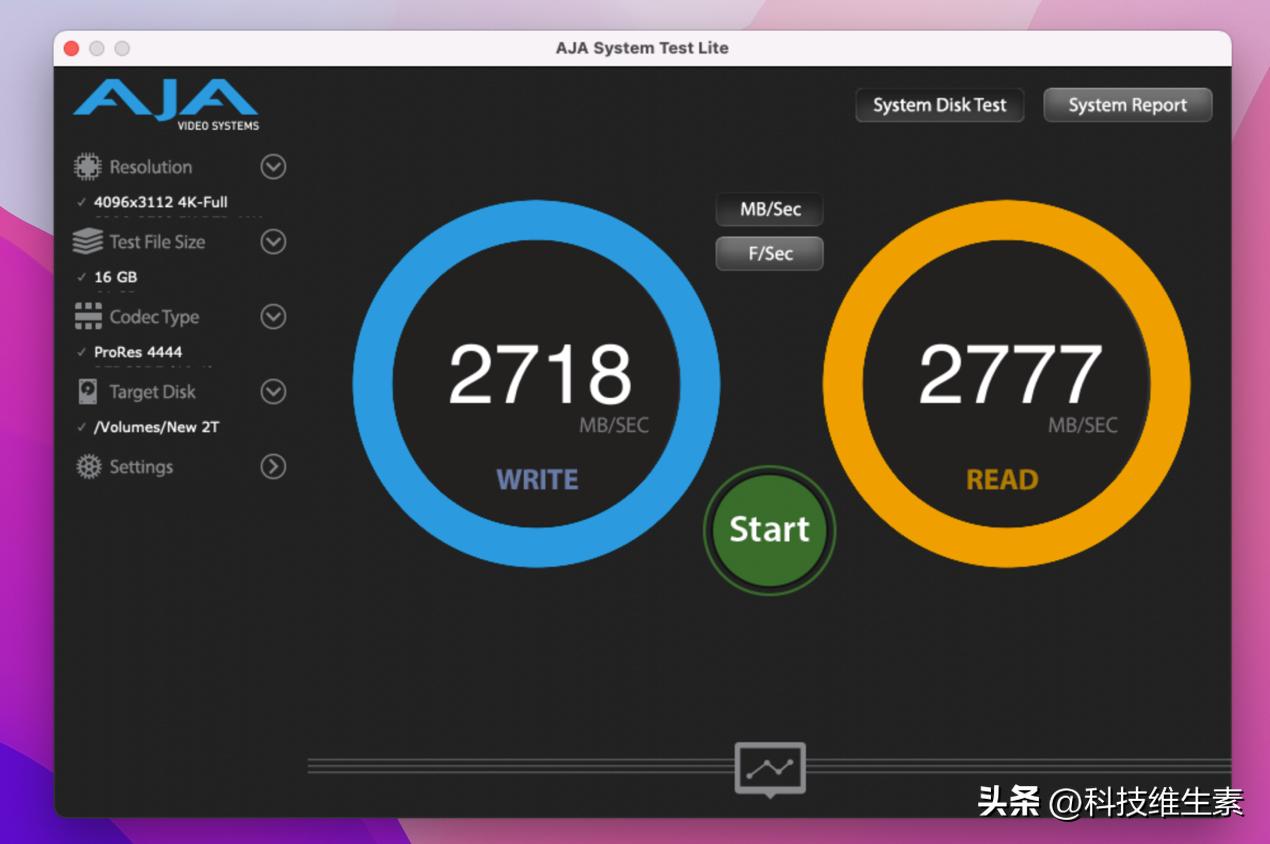
Task: Open the performance graph chart icon
Action: pos(768,768)
